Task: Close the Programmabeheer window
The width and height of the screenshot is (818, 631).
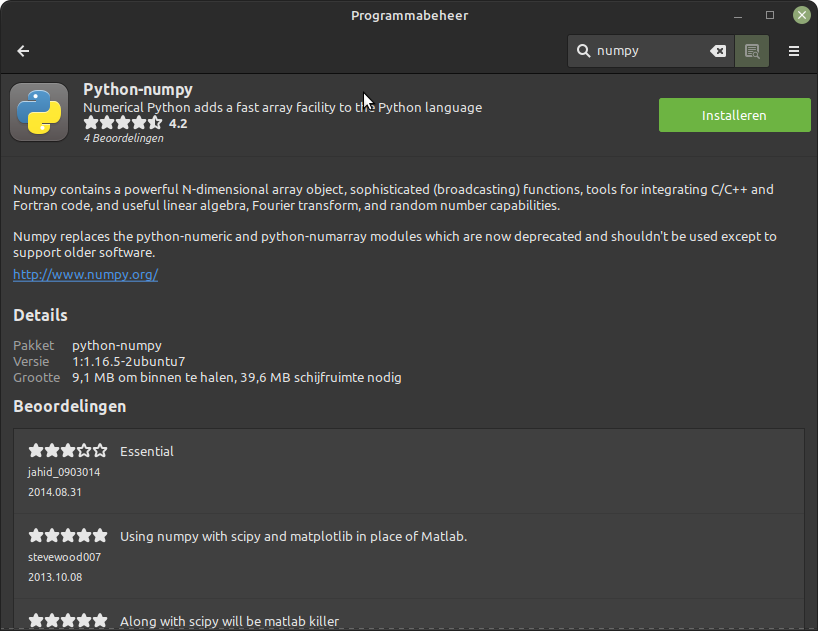Action: 801,15
